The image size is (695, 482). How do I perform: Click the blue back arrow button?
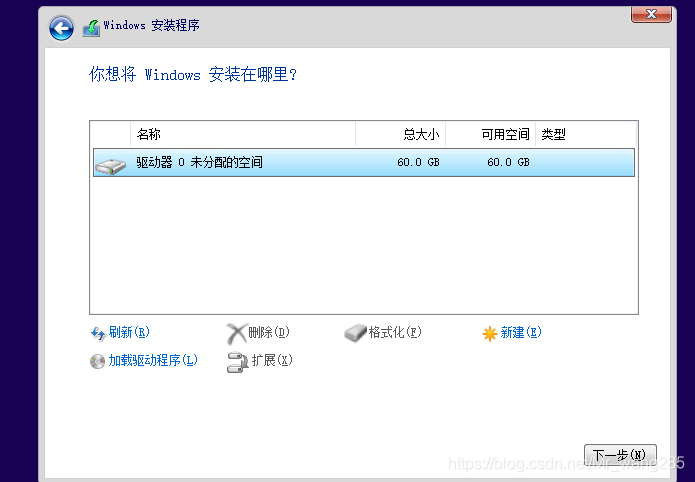pyautogui.click(x=61, y=29)
